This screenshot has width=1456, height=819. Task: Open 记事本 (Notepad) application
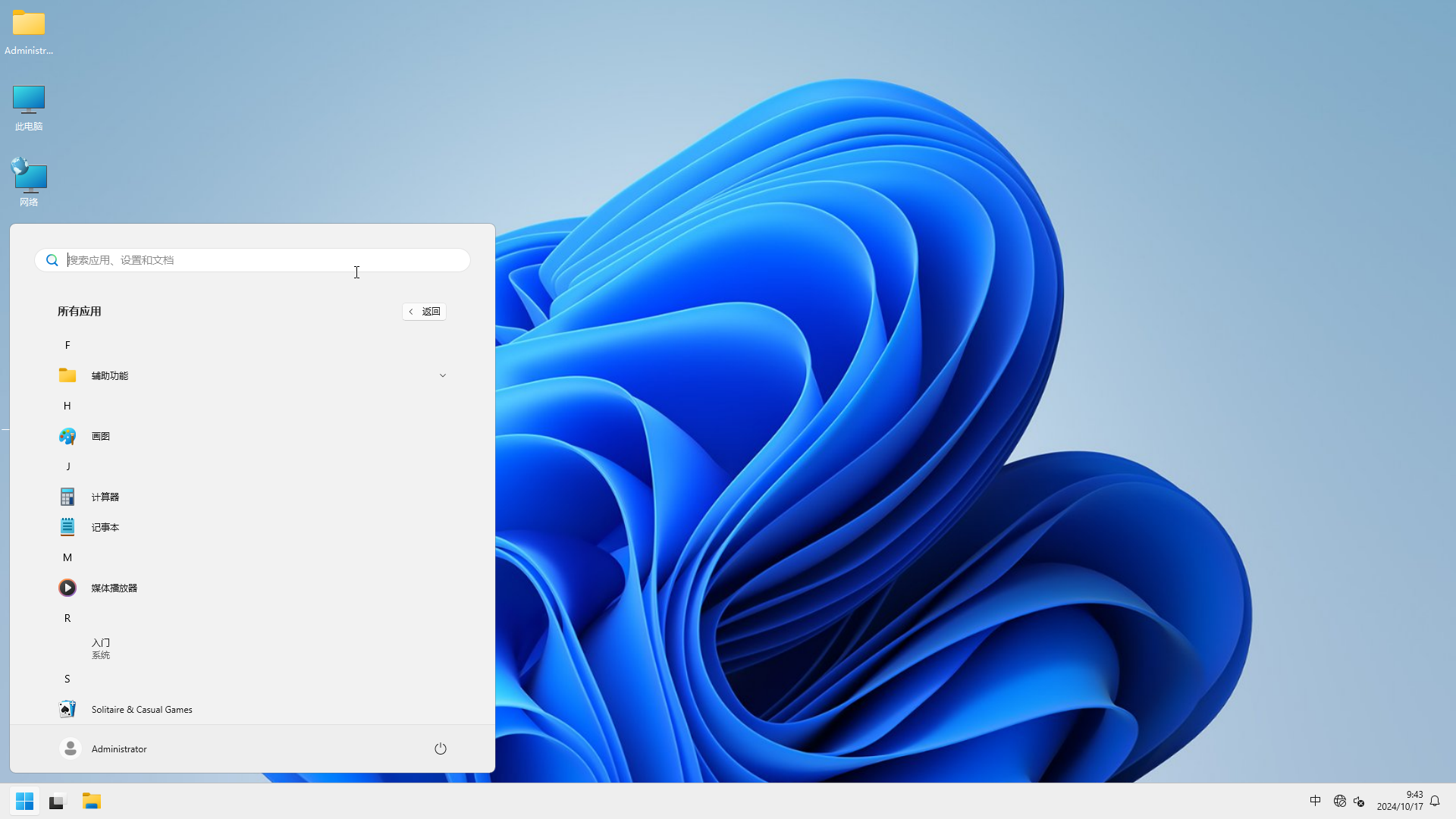(105, 527)
